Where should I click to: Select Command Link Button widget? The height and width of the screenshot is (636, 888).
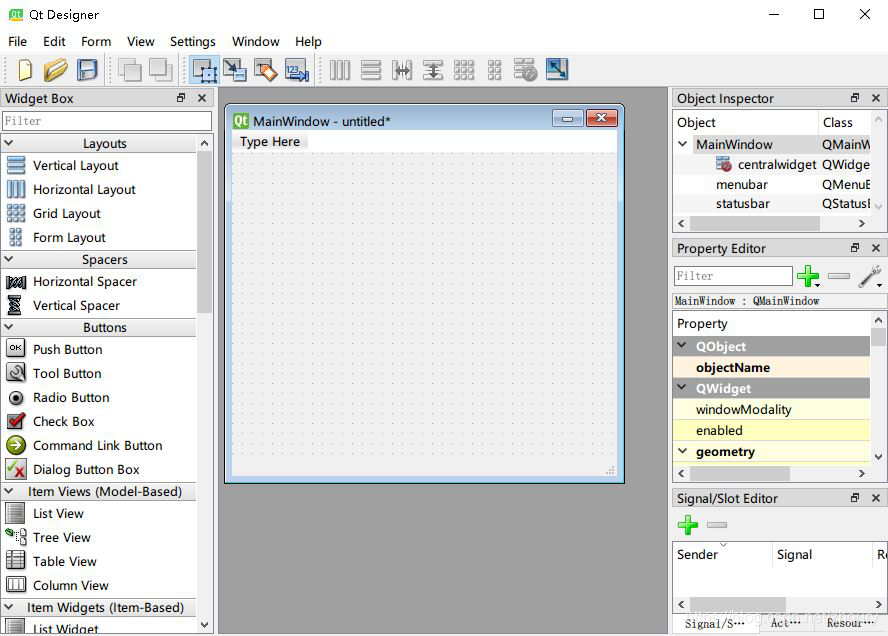(x=99, y=446)
